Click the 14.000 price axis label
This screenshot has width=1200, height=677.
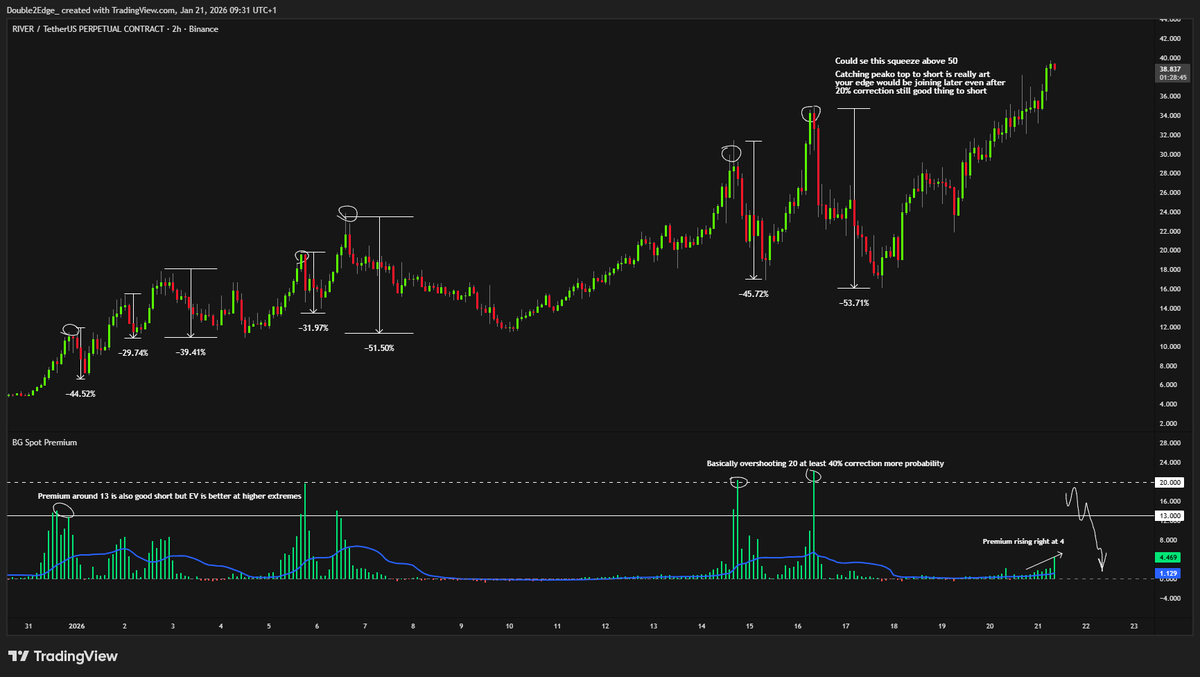point(1170,309)
